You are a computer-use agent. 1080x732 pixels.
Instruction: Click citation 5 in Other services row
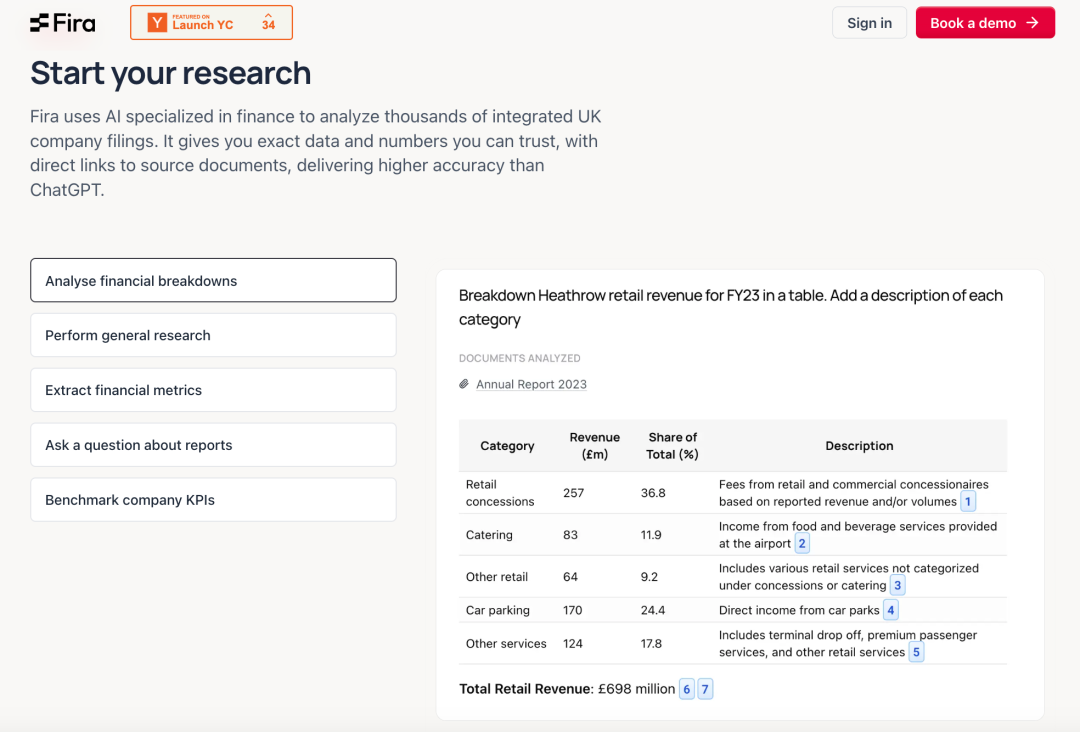(x=916, y=652)
